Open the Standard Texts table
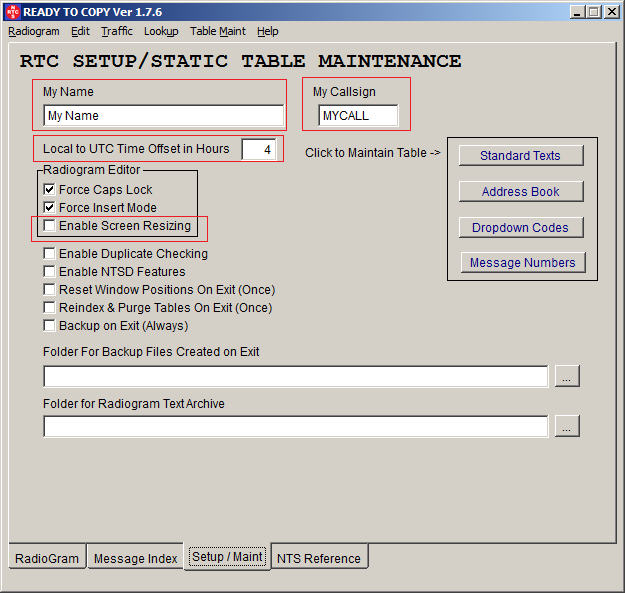The image size is (625, 593). [521, 155]
